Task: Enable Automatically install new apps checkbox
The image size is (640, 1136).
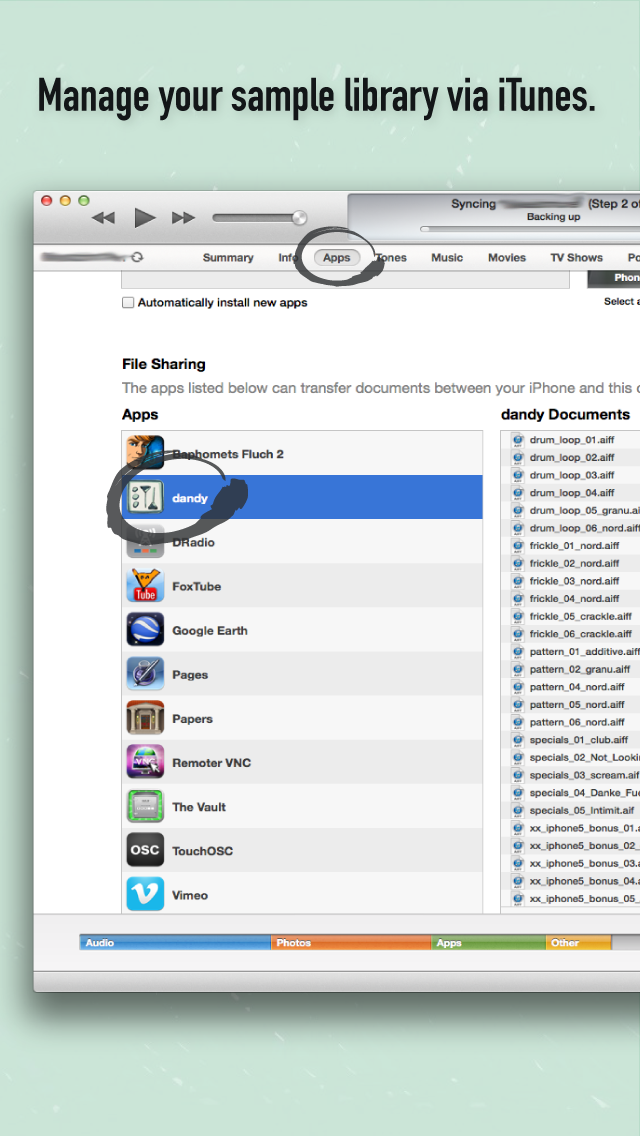Action: [x=128, y=303]
